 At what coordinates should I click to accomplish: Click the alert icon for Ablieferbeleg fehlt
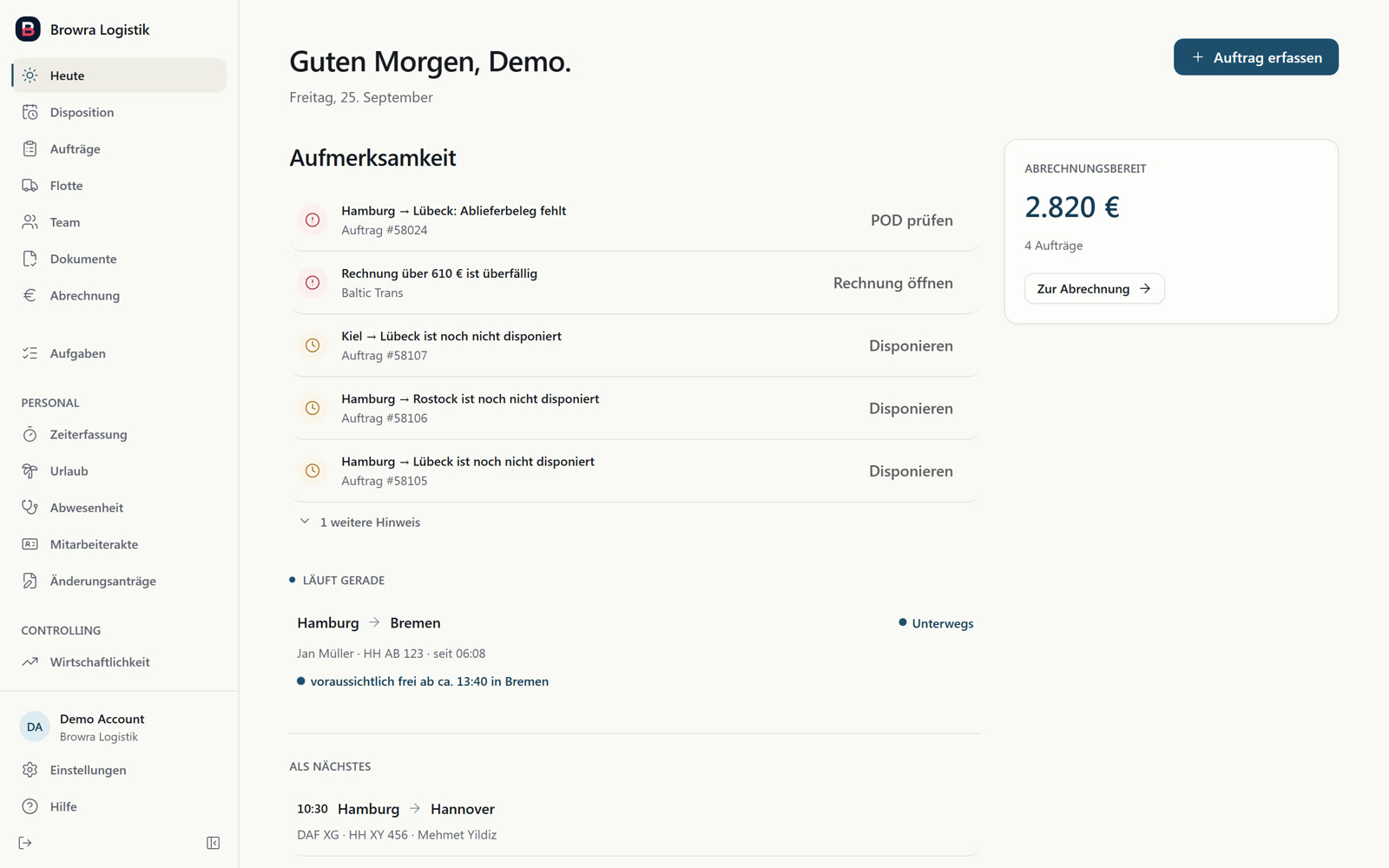(x=313, y=220)
